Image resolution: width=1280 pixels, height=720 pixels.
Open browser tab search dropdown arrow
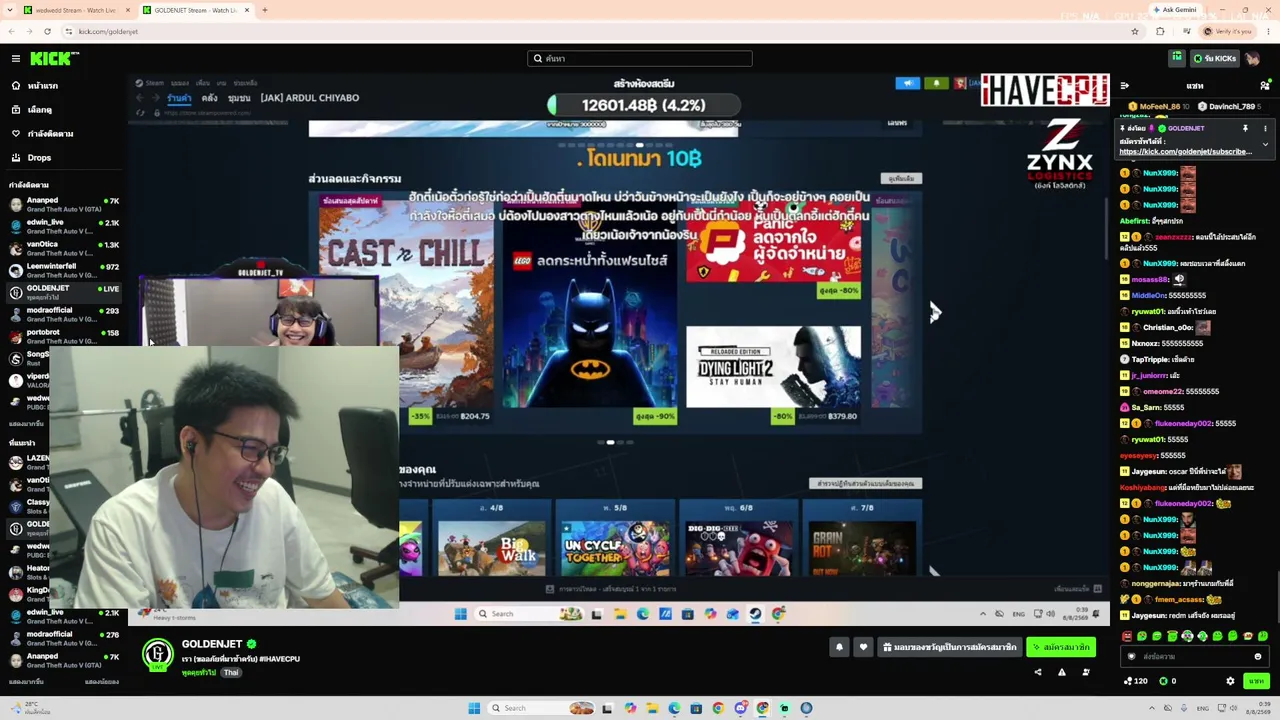(12, 10)
